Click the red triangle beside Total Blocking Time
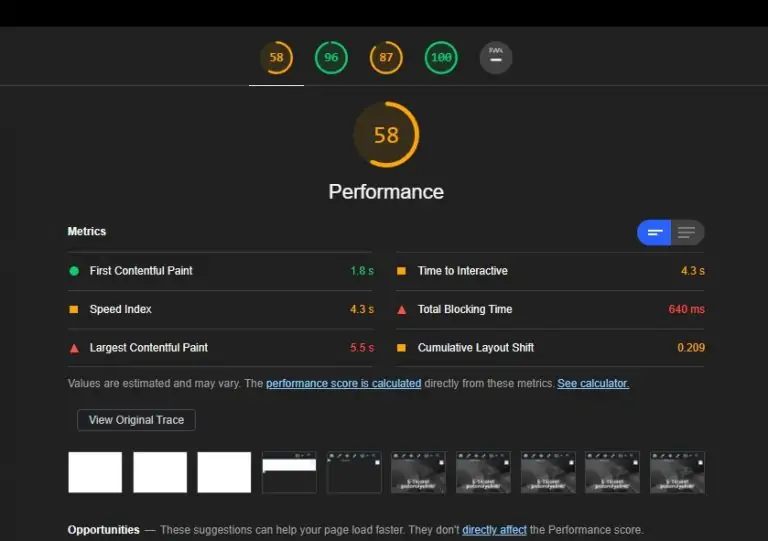This screenshot has height=541, width=768. 402,309
